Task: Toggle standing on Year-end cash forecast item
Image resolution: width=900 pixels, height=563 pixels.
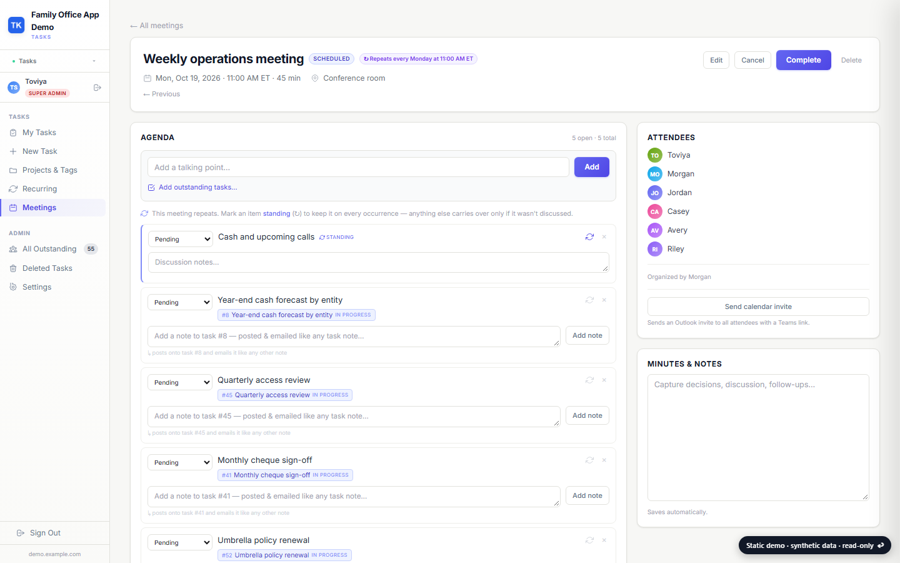Action: coord(589,300)
